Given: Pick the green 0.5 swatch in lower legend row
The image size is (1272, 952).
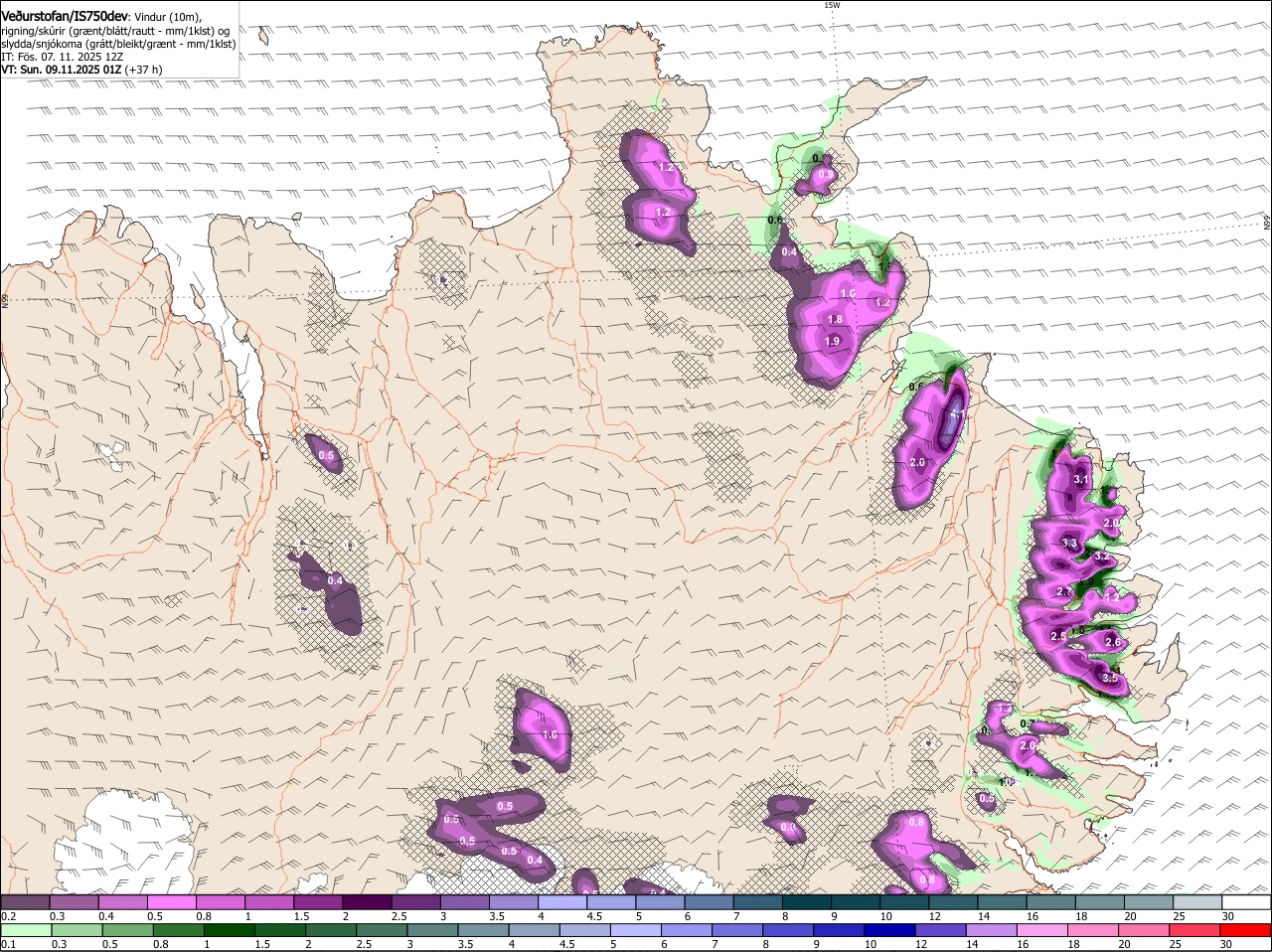Looking at the screenshot, I should 128,930.
